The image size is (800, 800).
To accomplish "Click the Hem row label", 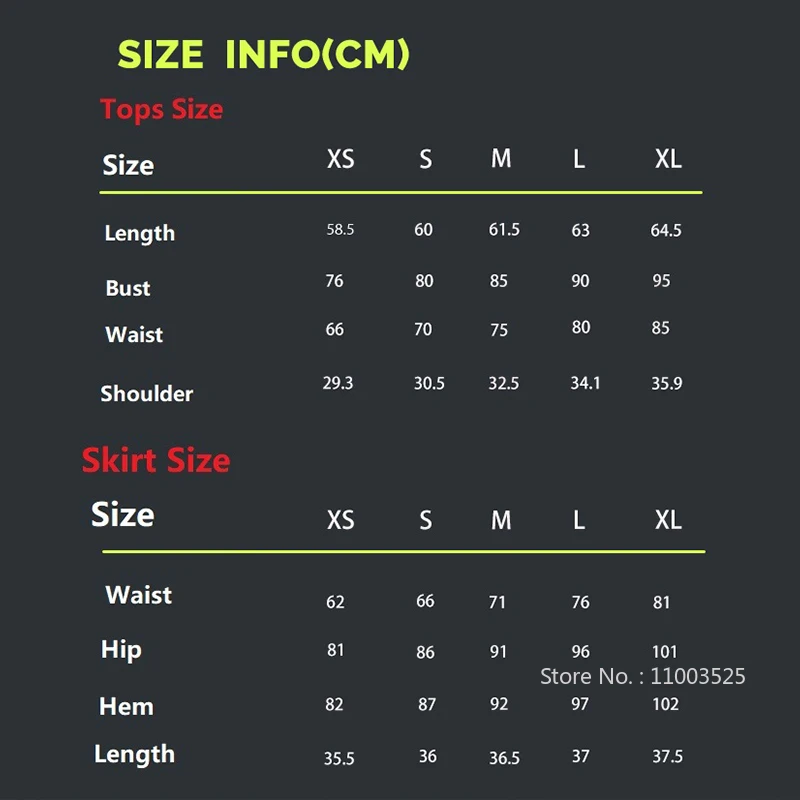I will [126, 706].
